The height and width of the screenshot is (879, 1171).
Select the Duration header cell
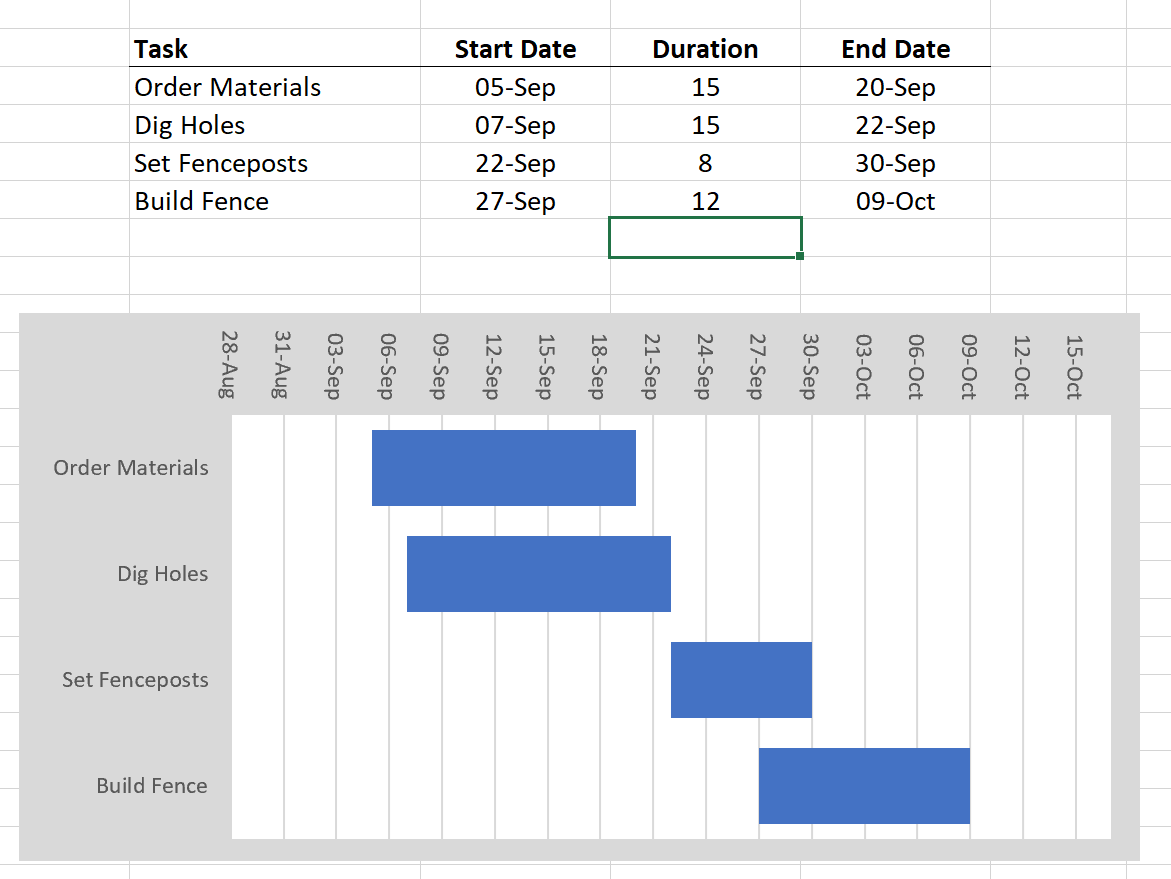point(705,49)
